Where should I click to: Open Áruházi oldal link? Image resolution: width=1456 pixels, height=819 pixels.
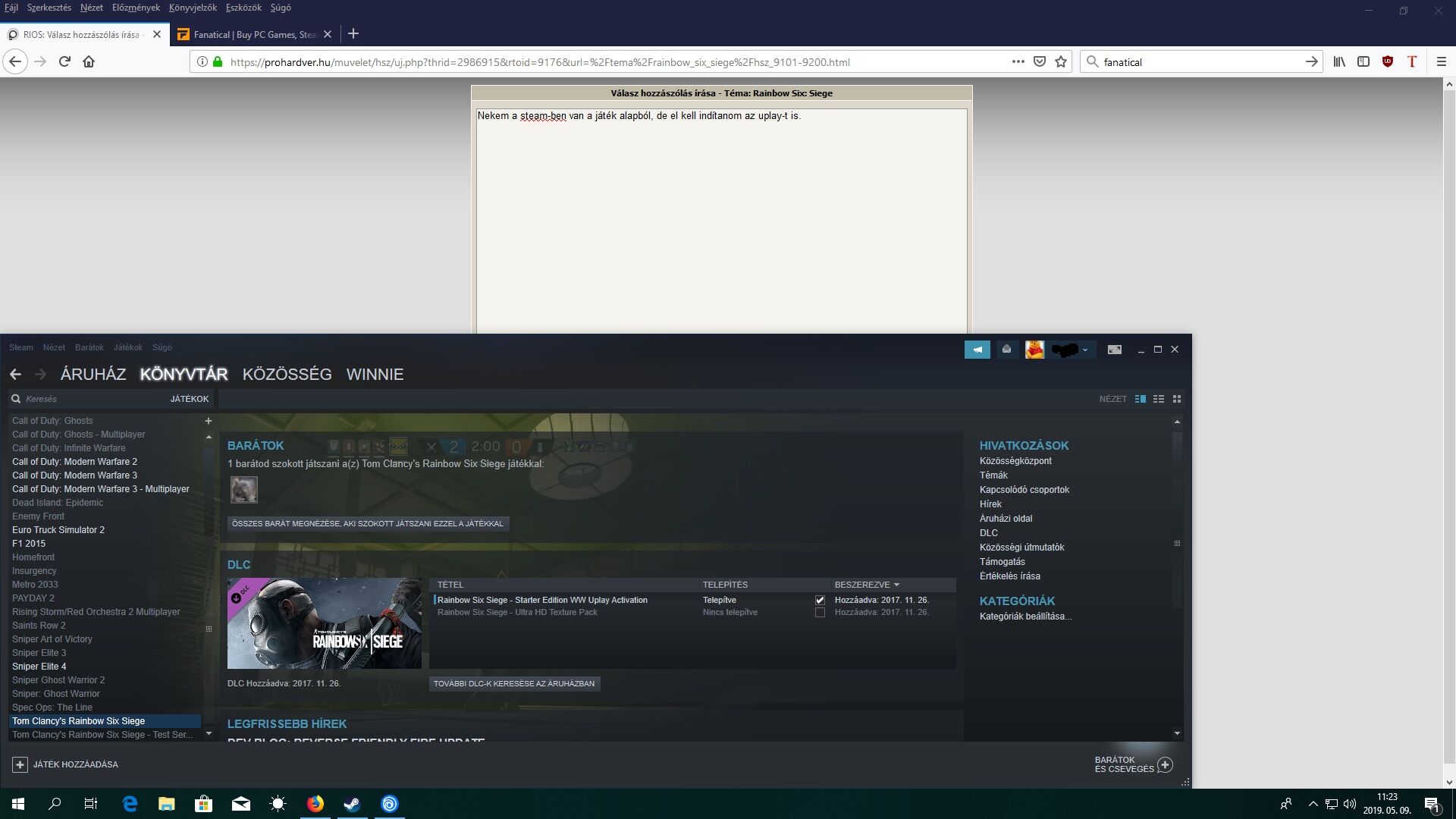[x=1006, y=519]
